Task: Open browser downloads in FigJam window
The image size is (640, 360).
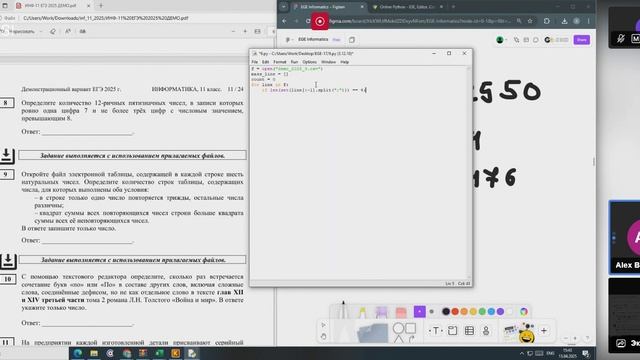Action: (x=564, y=21)
